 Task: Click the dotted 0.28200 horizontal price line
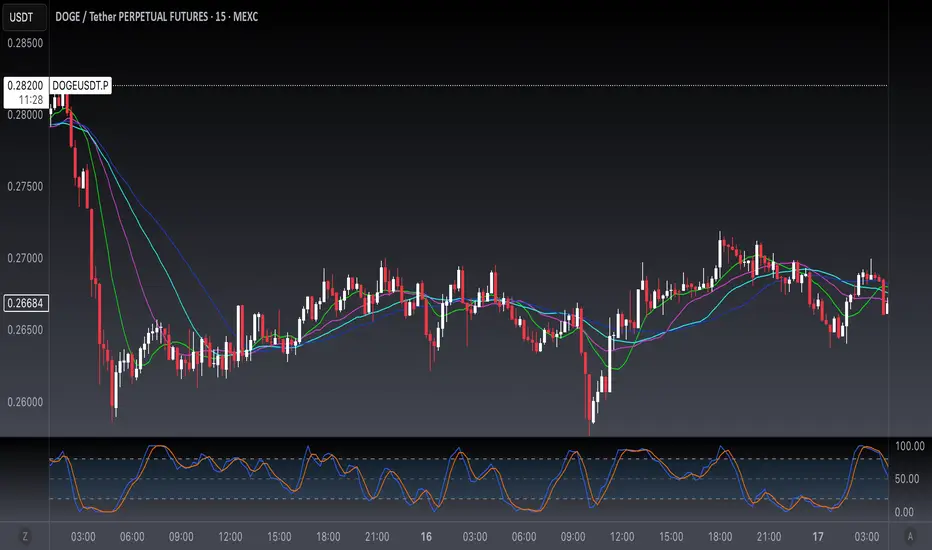[500, 86]
